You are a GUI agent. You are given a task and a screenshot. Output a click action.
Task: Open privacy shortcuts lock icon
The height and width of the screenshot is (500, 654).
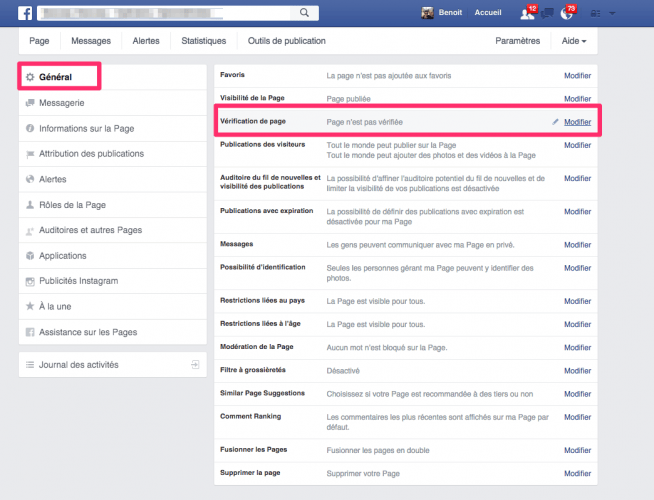(x=595, y=14)
